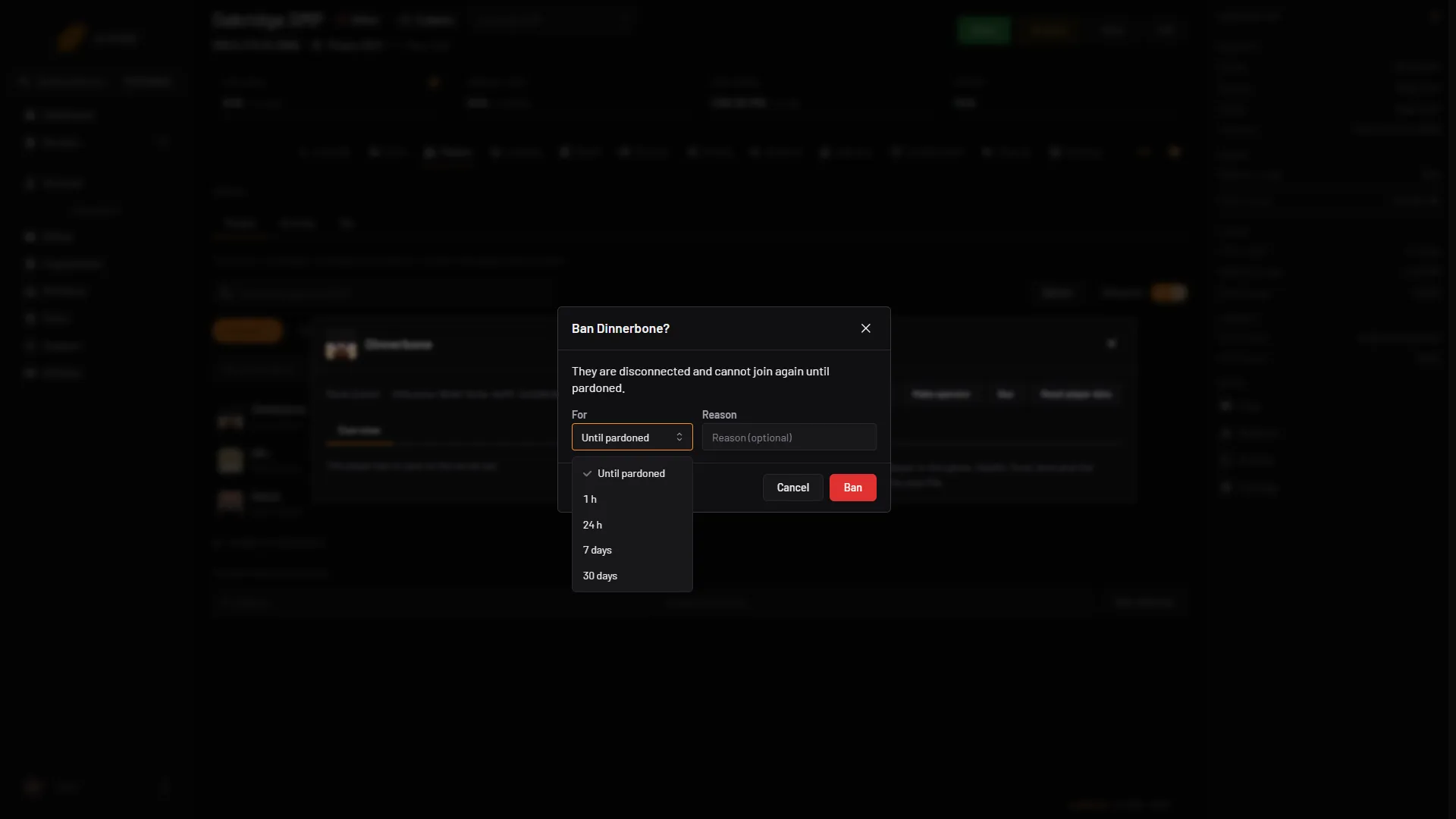Screen dimensions: 1456x819
Task: Click the Reason (optional) field
Action: [789, 438]
